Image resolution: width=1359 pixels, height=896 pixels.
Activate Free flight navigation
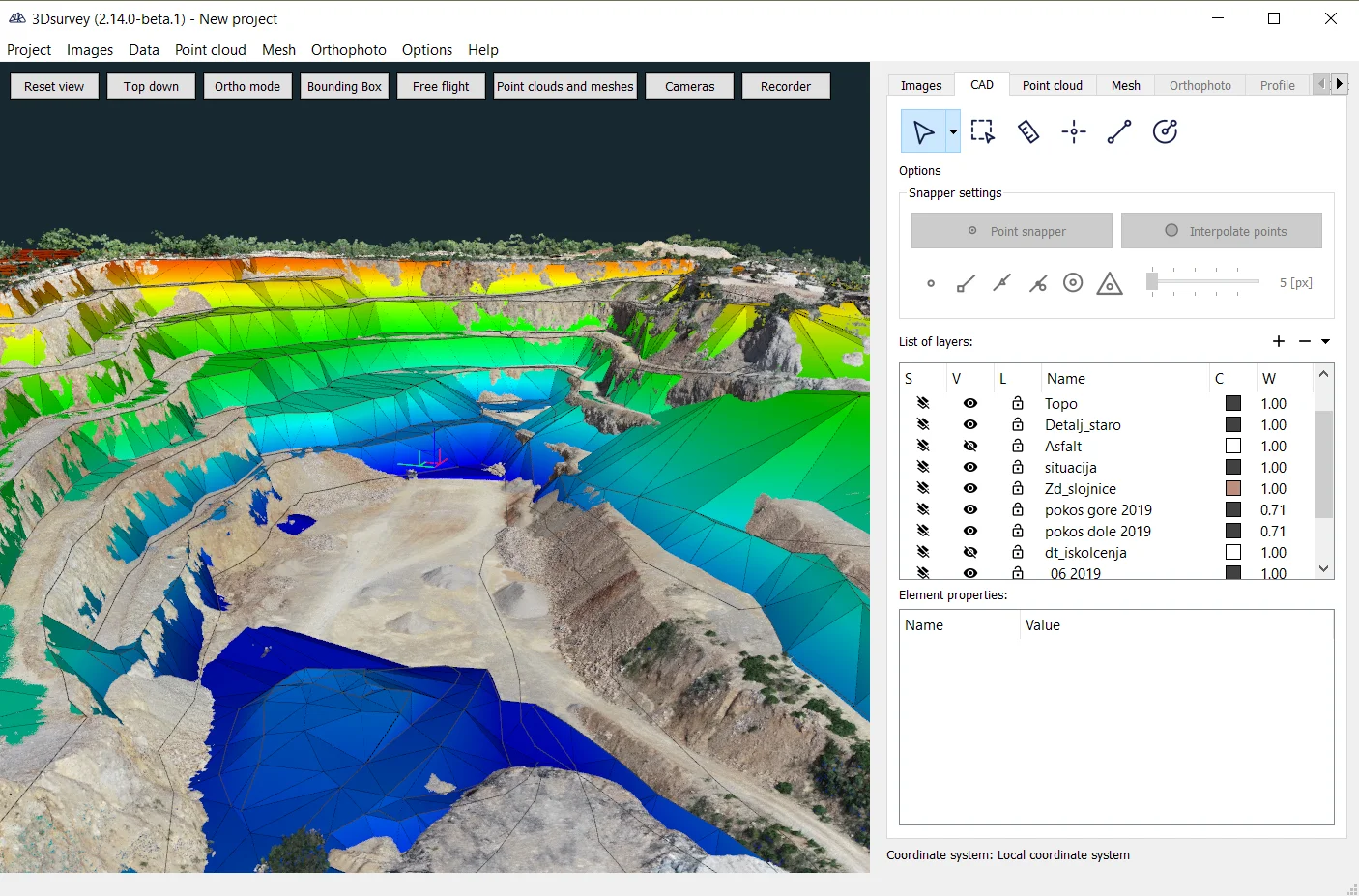coord(441,86)
